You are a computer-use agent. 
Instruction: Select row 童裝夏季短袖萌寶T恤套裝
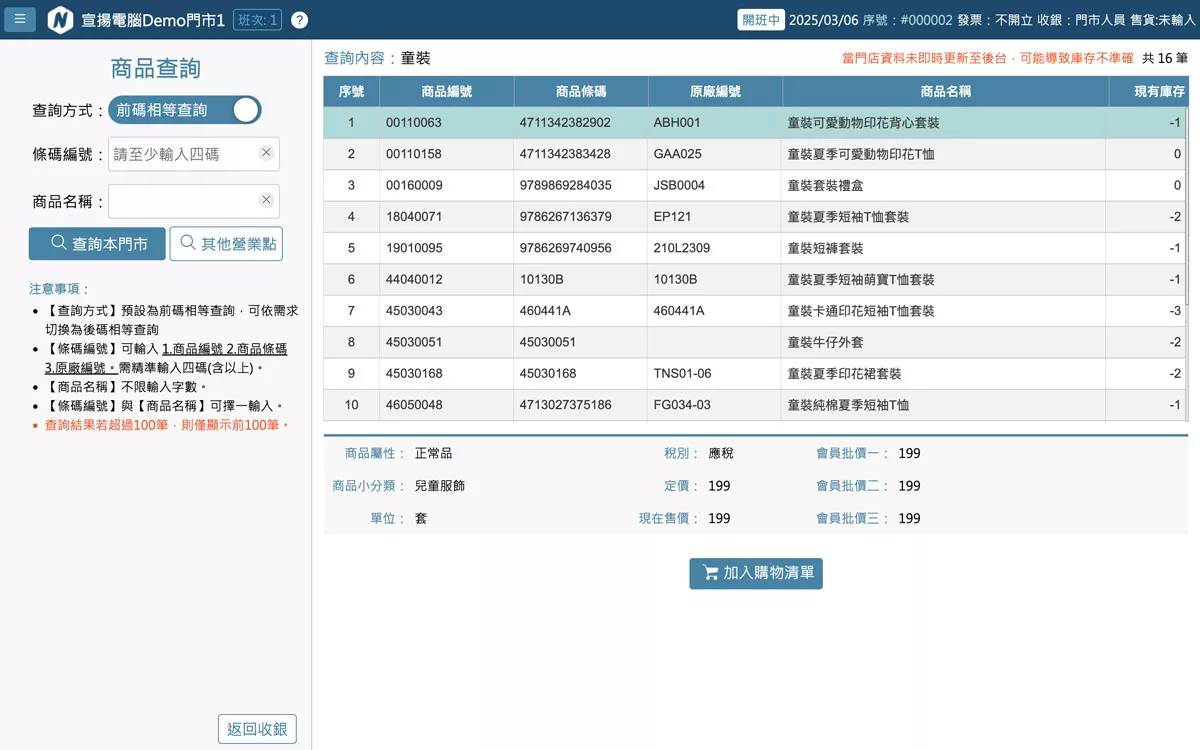[x=755, y=280]
